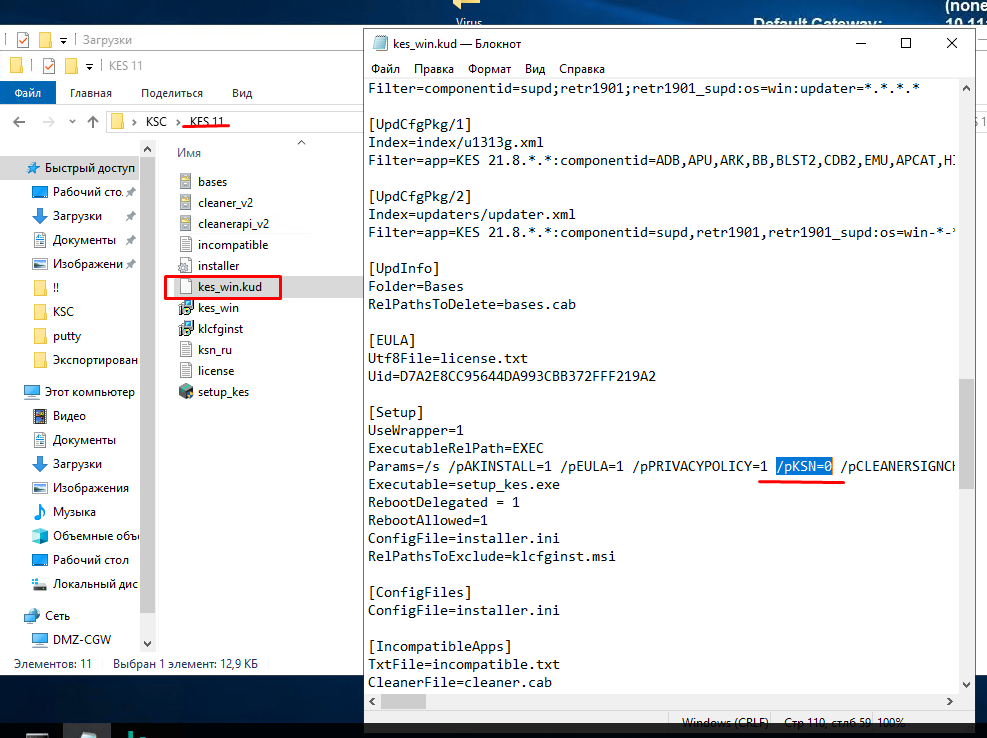
Task: Open Музыка in the navigation pane
Action: tap(74, 512)
